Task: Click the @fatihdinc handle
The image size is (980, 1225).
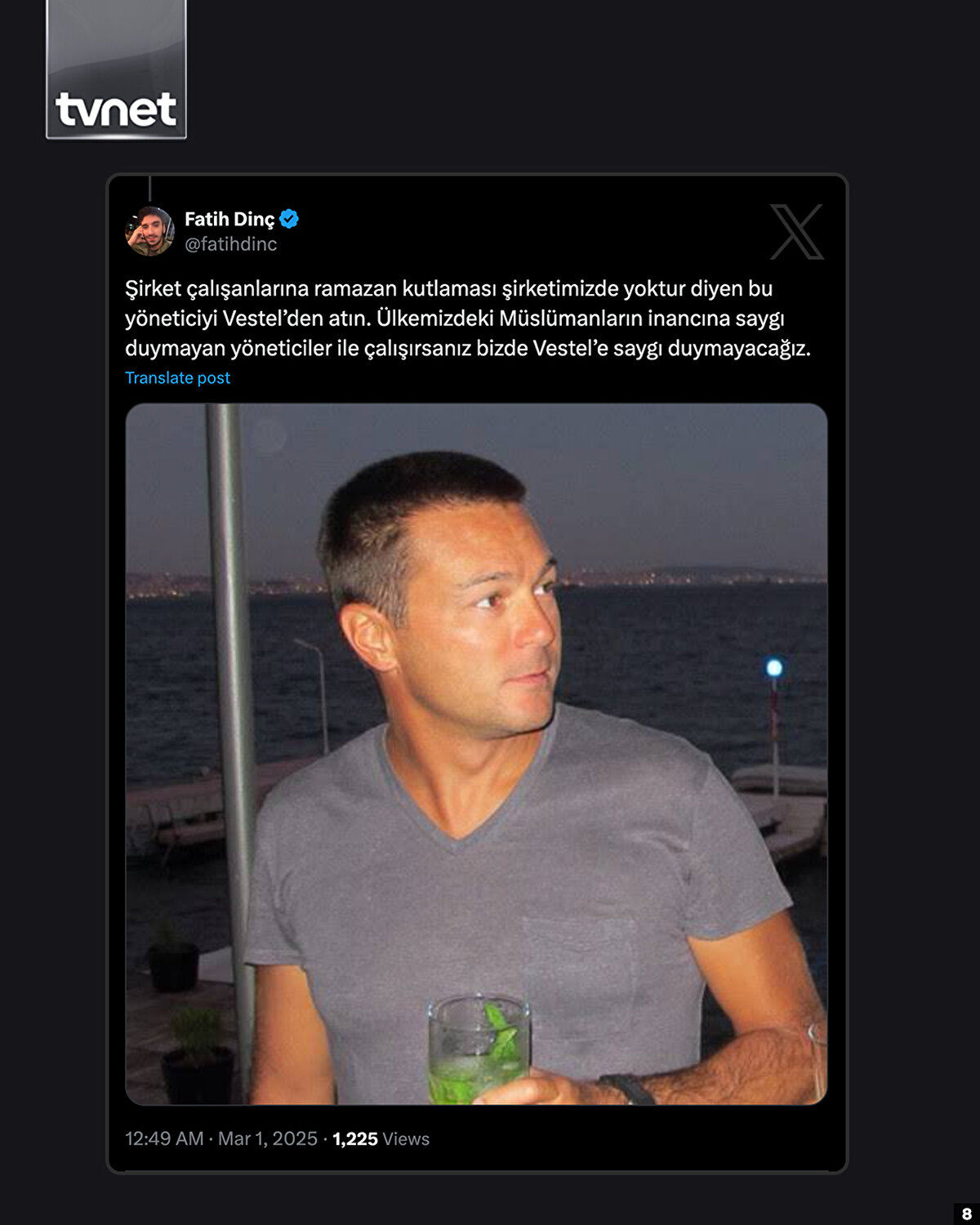Action: pos(231,244)
